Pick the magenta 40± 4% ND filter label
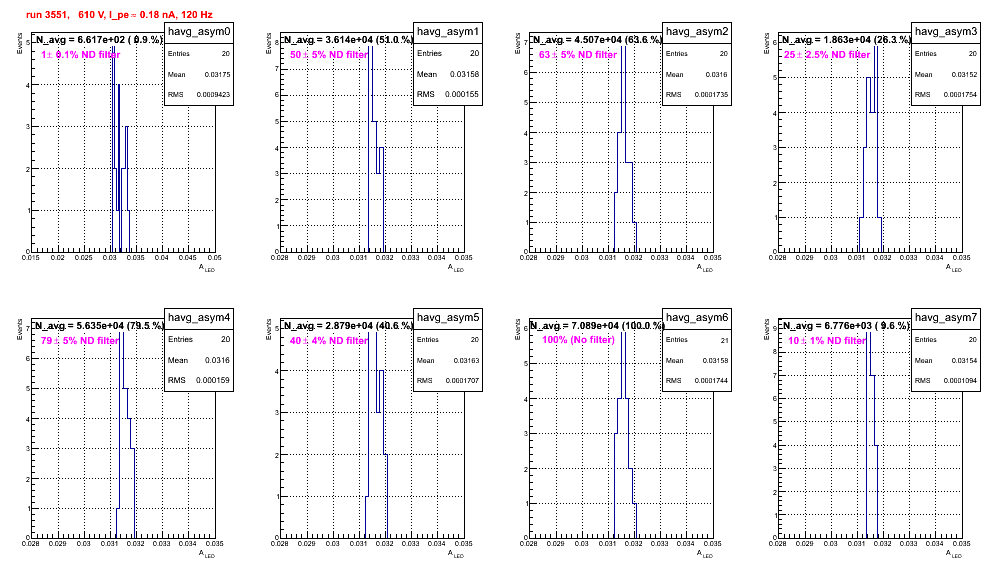Image resolution: width=996 pixels, height=572 pixels. click(329, 341)
